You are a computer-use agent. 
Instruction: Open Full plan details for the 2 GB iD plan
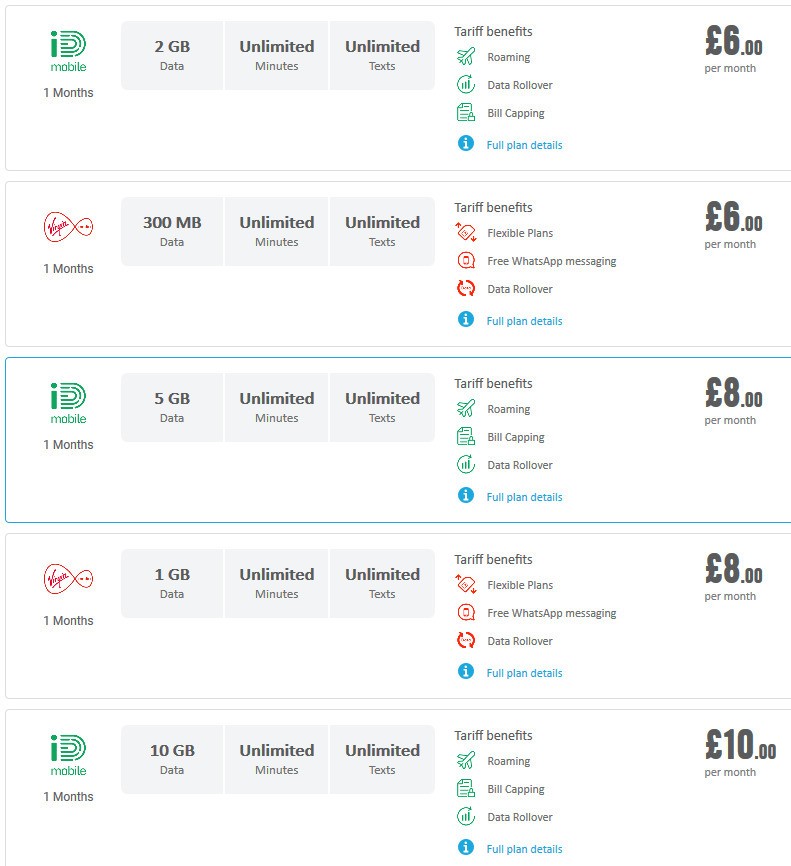[524, 144]
